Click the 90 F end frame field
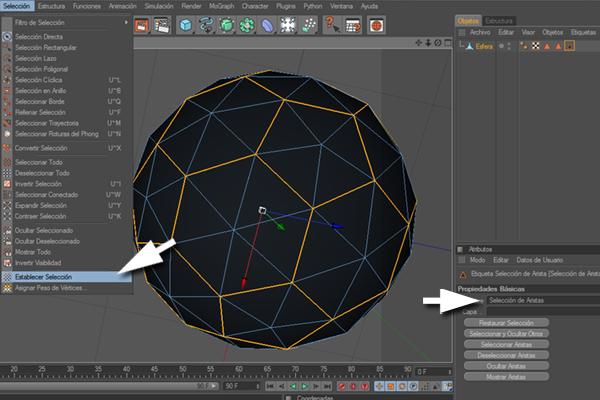Viewport: 600px width, 400px height. point(241,386)
